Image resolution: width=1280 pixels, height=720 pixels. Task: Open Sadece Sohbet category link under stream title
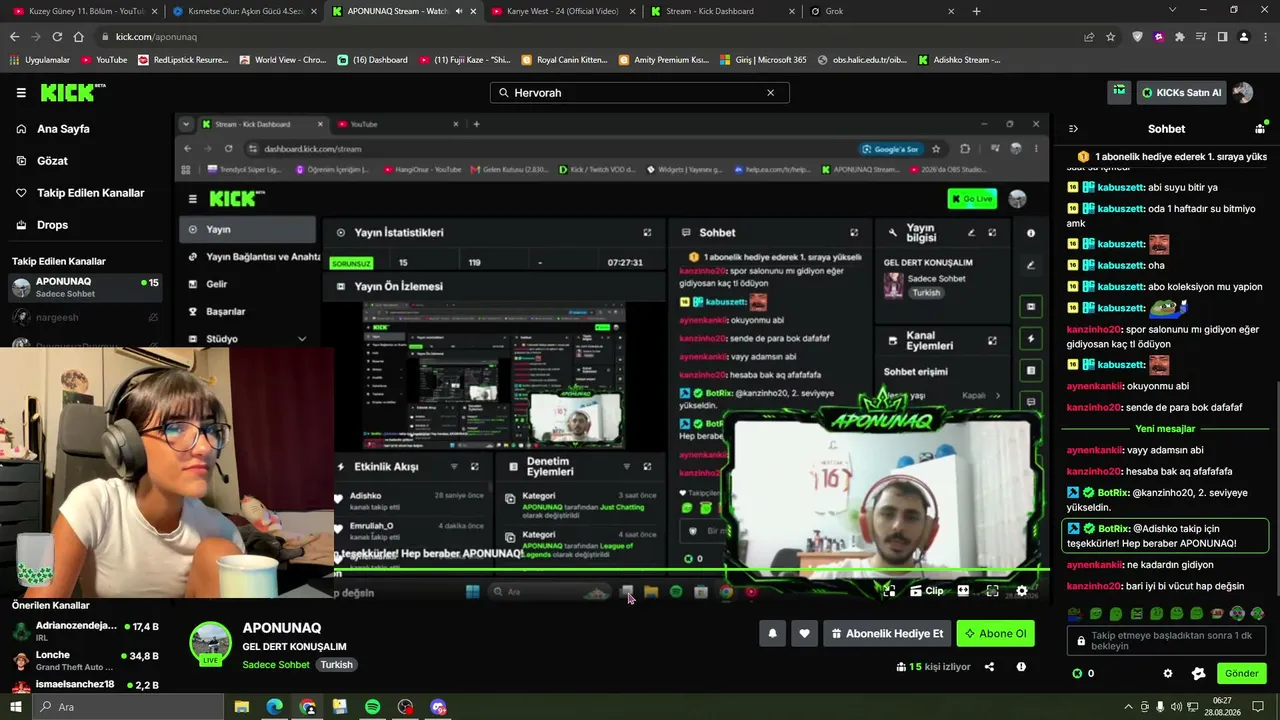click(278, 665)
